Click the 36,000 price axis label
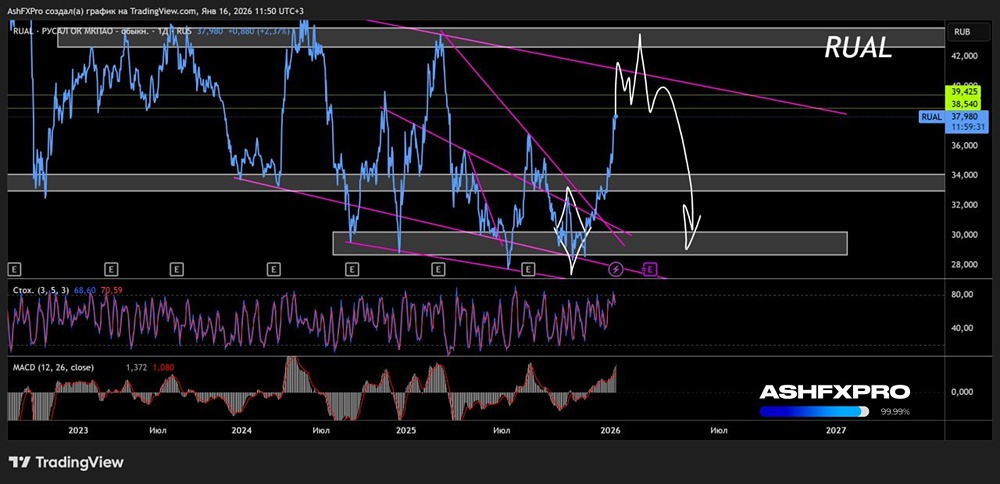 964,145
